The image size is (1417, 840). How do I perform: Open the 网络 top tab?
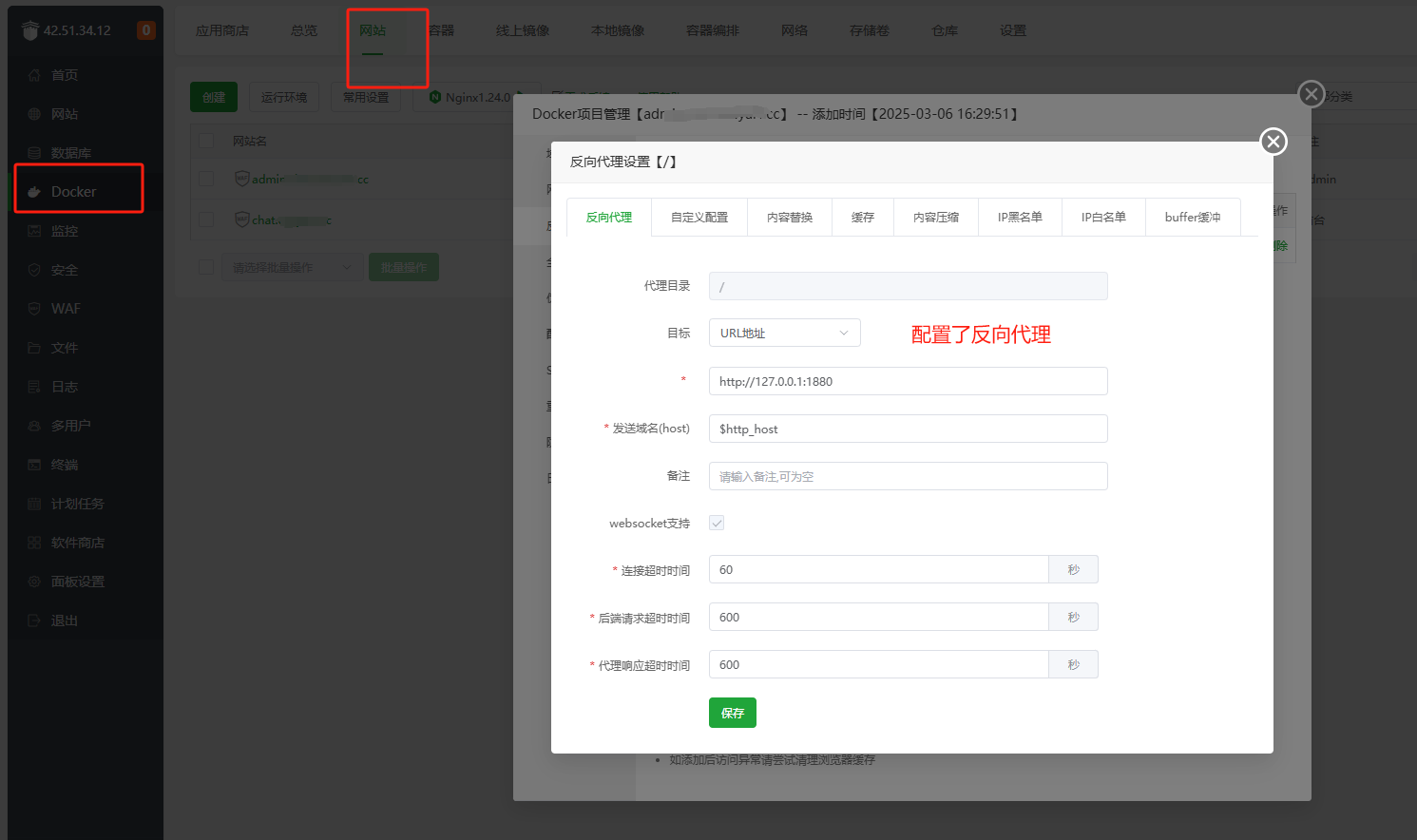coord(795,30)
